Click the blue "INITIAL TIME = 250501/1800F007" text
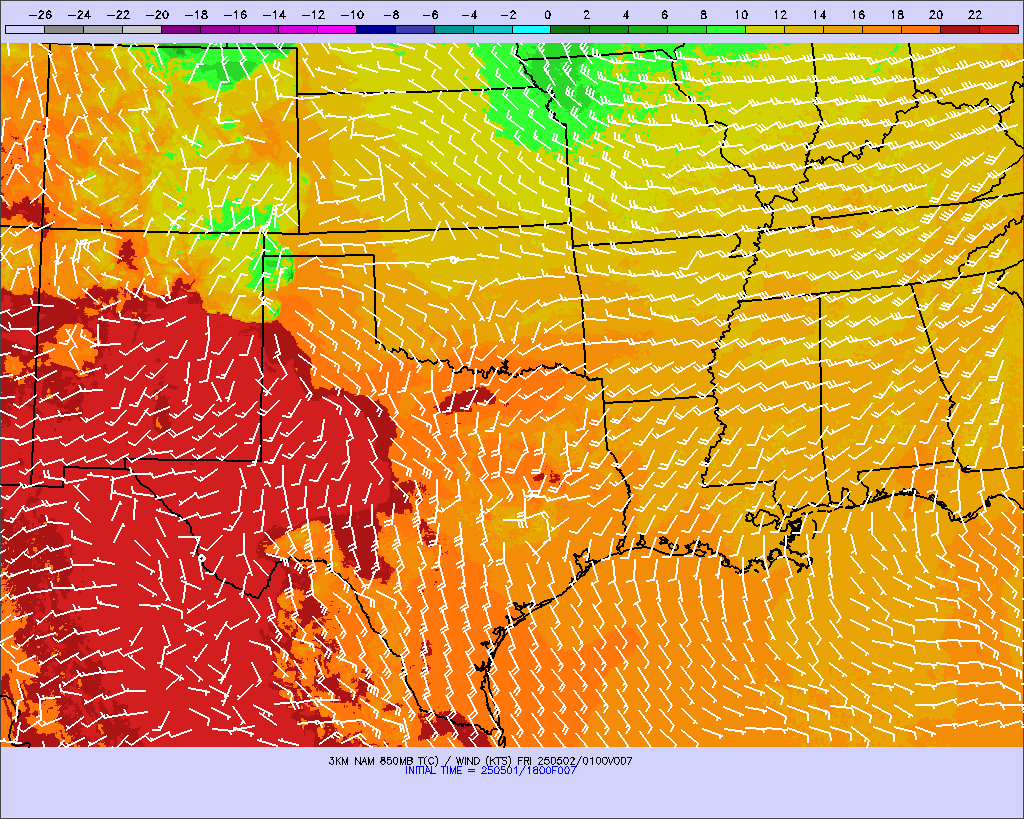Viewport: 1024px width, 819px height. point(491,771)
